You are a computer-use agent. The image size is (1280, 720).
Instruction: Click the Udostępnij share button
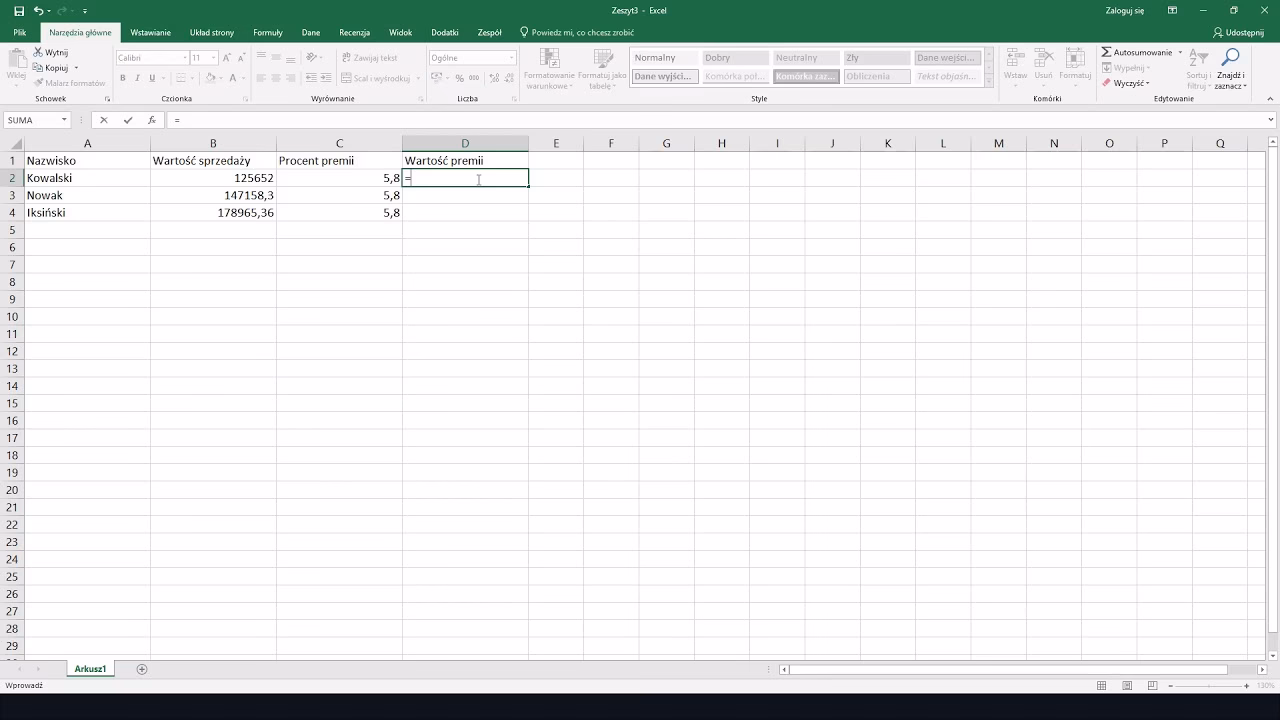(1237, 32)
